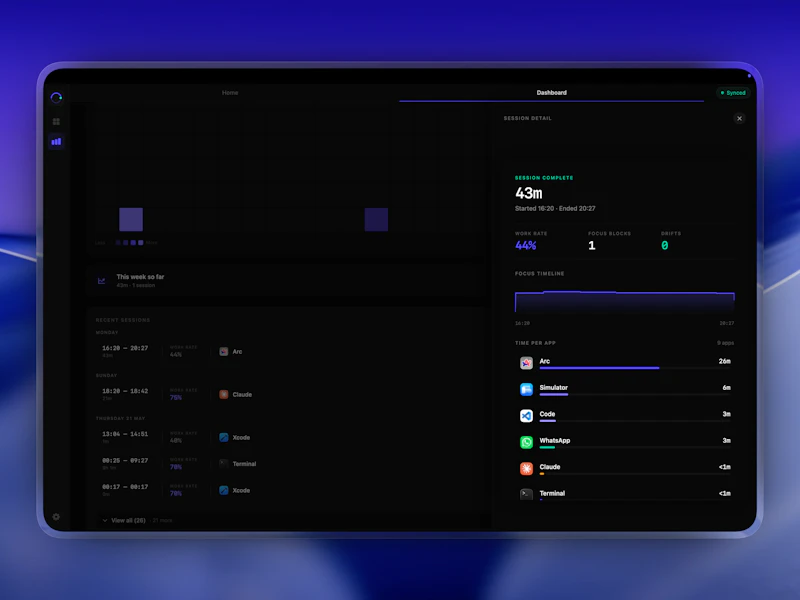
Task: Open the grid overview sidebar icon
Action: coord(56,121)
